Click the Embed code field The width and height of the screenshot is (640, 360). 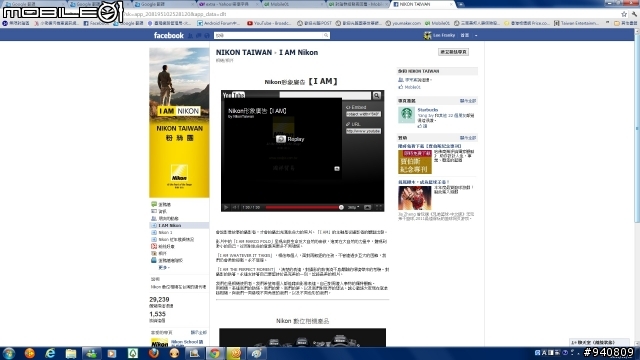pyautogui.click(x=363, y=114)
